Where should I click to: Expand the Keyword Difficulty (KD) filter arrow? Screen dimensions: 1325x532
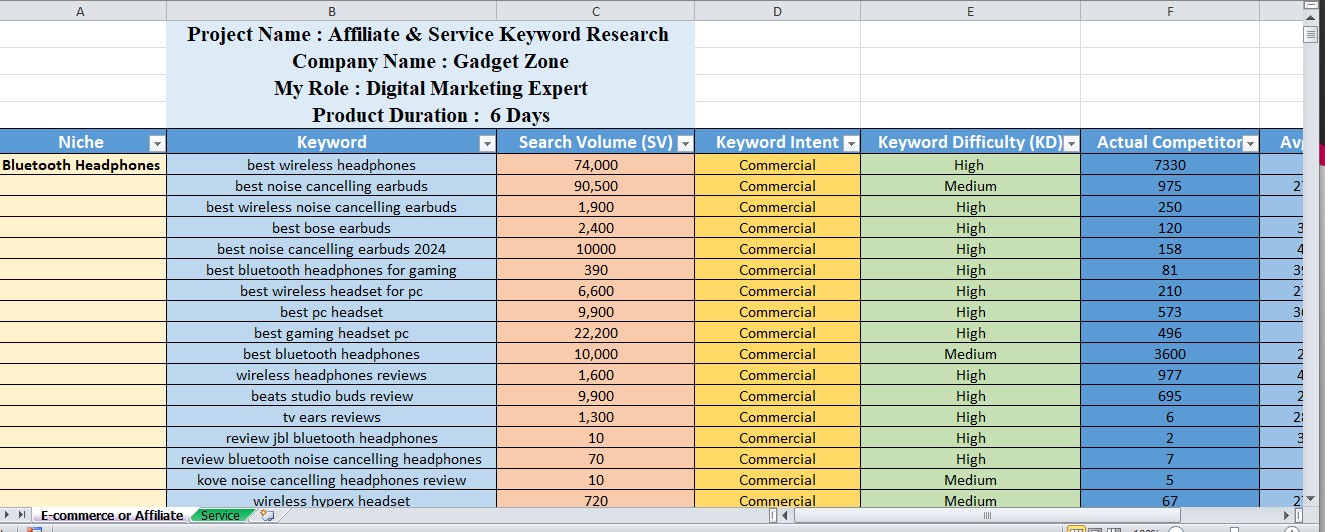[1071, 143]
